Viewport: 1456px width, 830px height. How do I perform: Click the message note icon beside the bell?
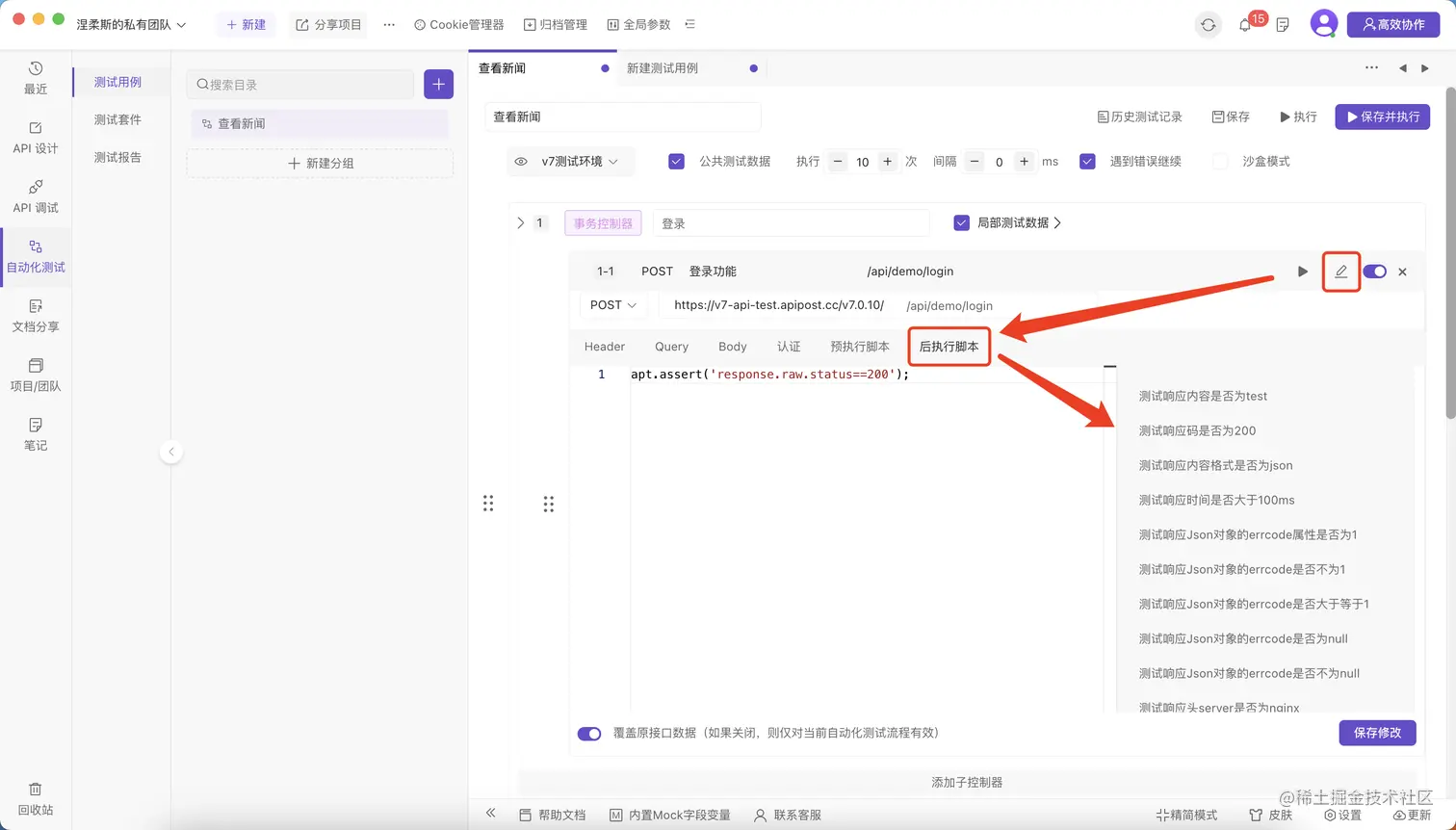coord(1283,25)
